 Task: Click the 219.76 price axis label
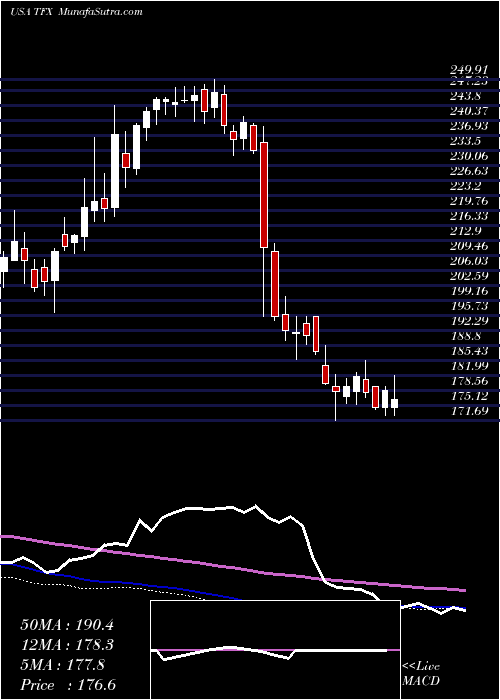[468, 201]
